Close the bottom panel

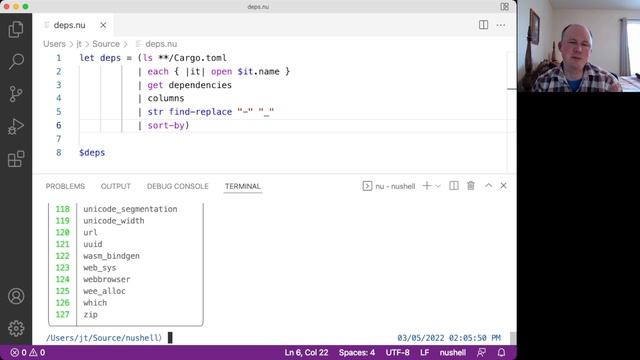point(503,186)
